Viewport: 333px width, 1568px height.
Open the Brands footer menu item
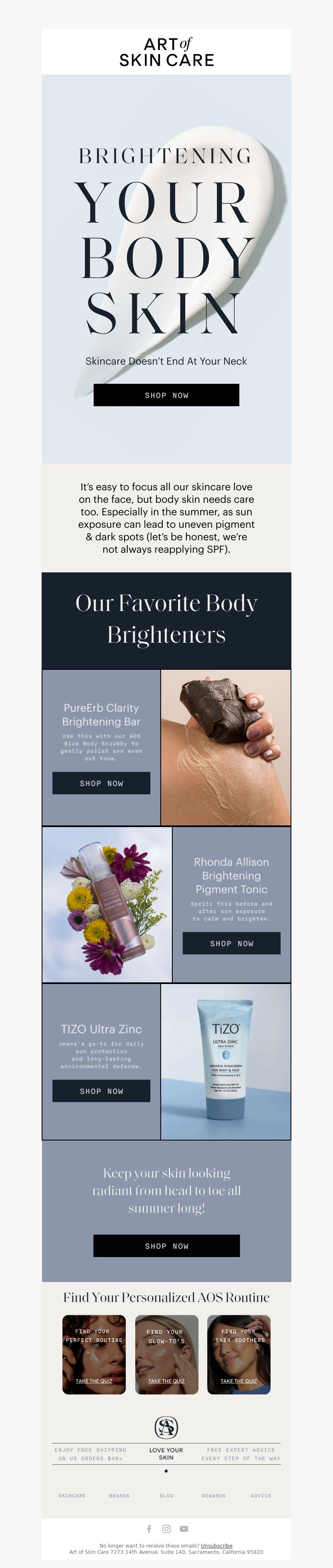click(119, 1495)
